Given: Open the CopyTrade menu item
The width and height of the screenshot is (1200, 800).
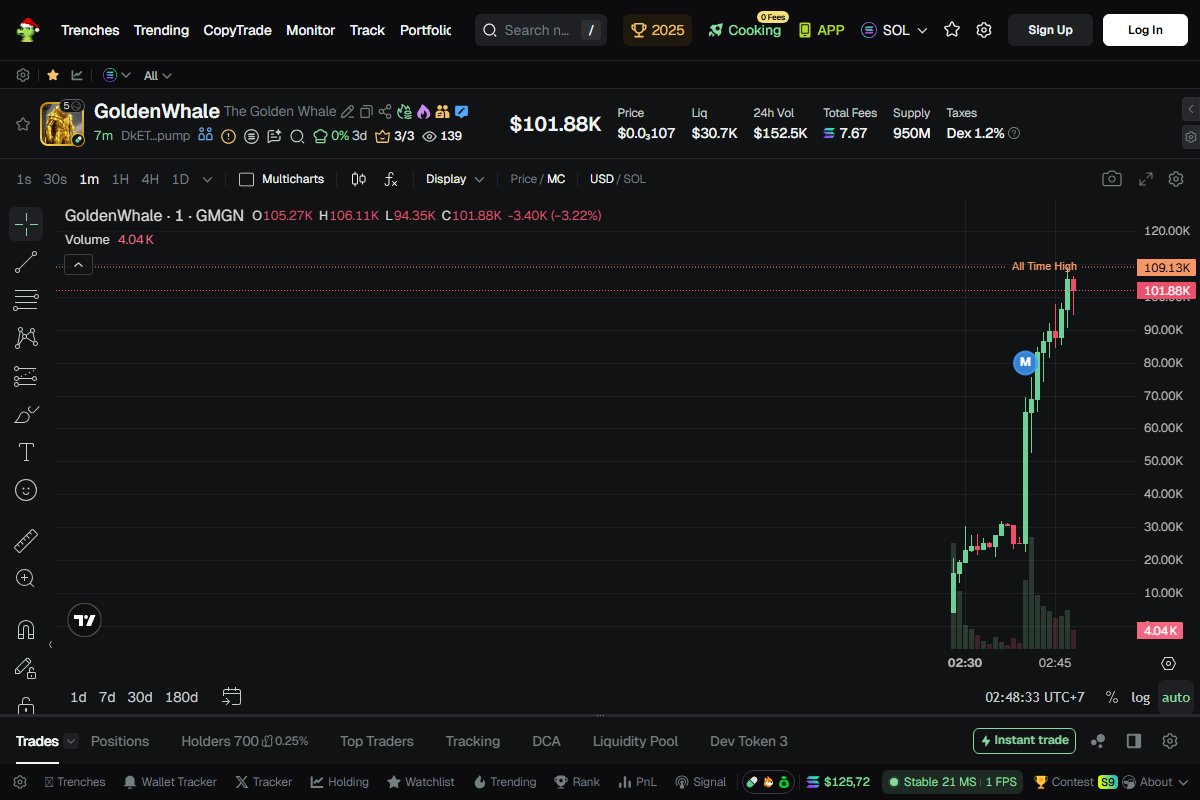Looking at the screenshot, I should pos(237,30).
